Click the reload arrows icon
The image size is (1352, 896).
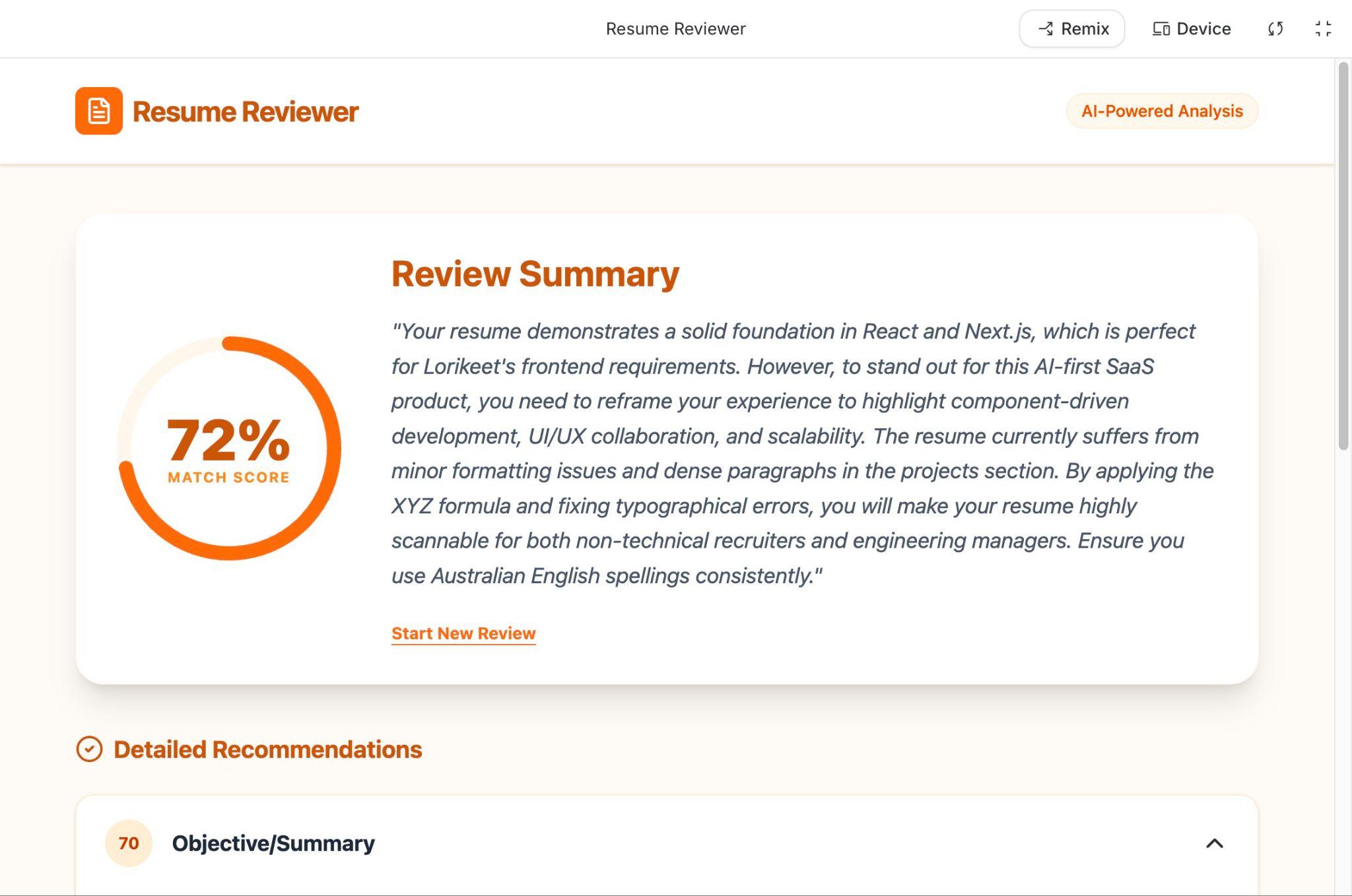click(1275, 29)
